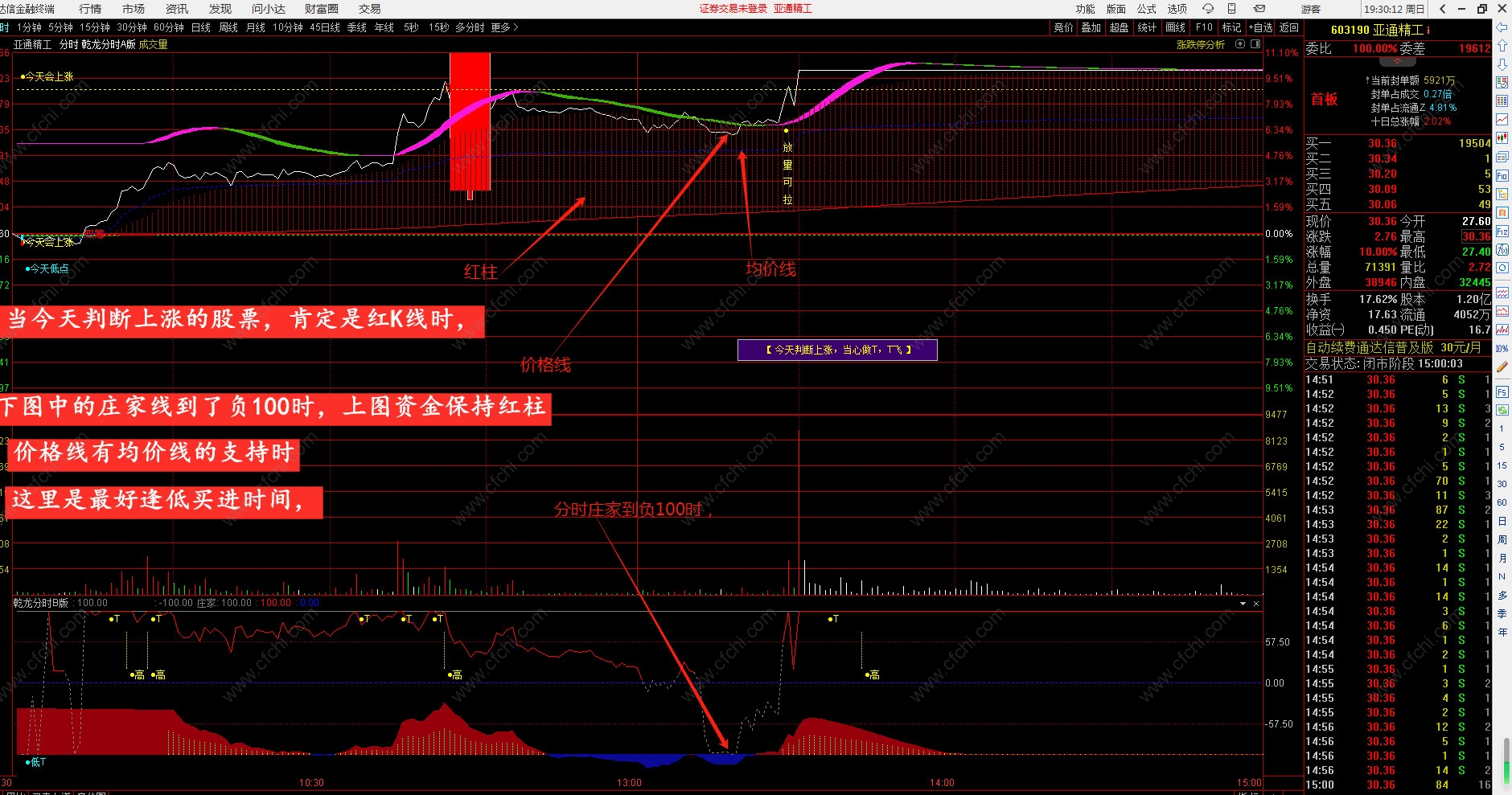Add stock via +自选 button
The width and height of the screenshot is (1512, 795).
tap(1261, 27)
